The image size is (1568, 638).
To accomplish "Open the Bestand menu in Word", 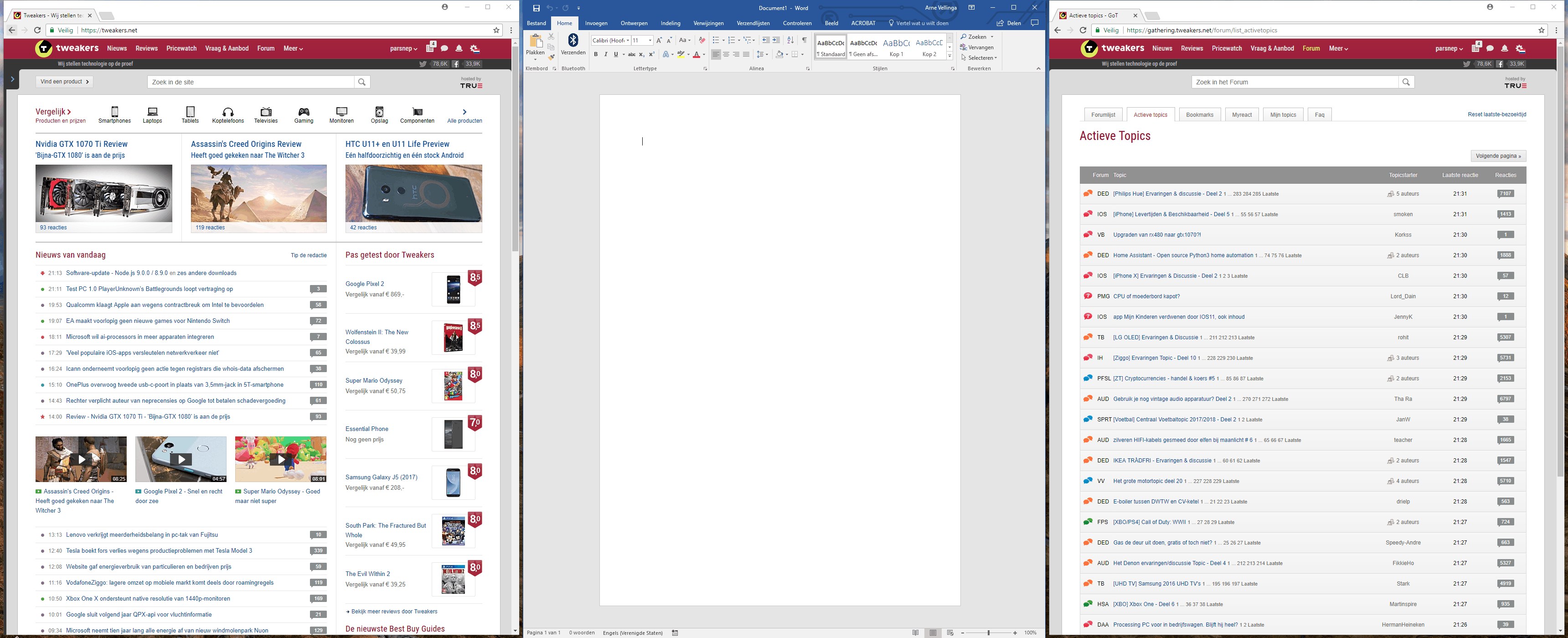I will point(536,23).
